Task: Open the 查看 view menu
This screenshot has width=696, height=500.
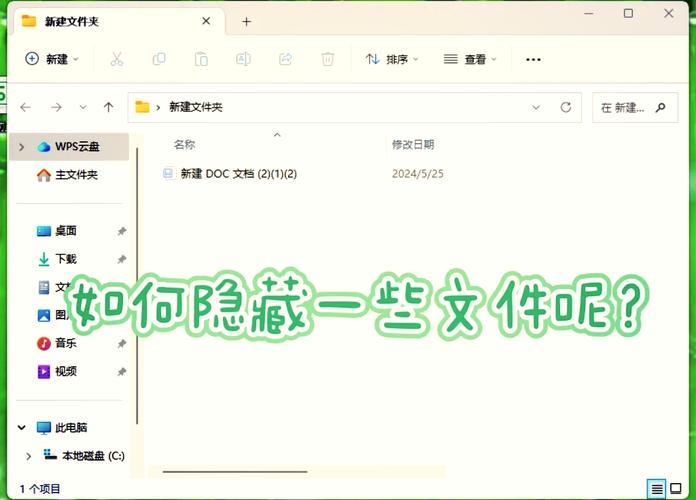Action: (470, 59)
